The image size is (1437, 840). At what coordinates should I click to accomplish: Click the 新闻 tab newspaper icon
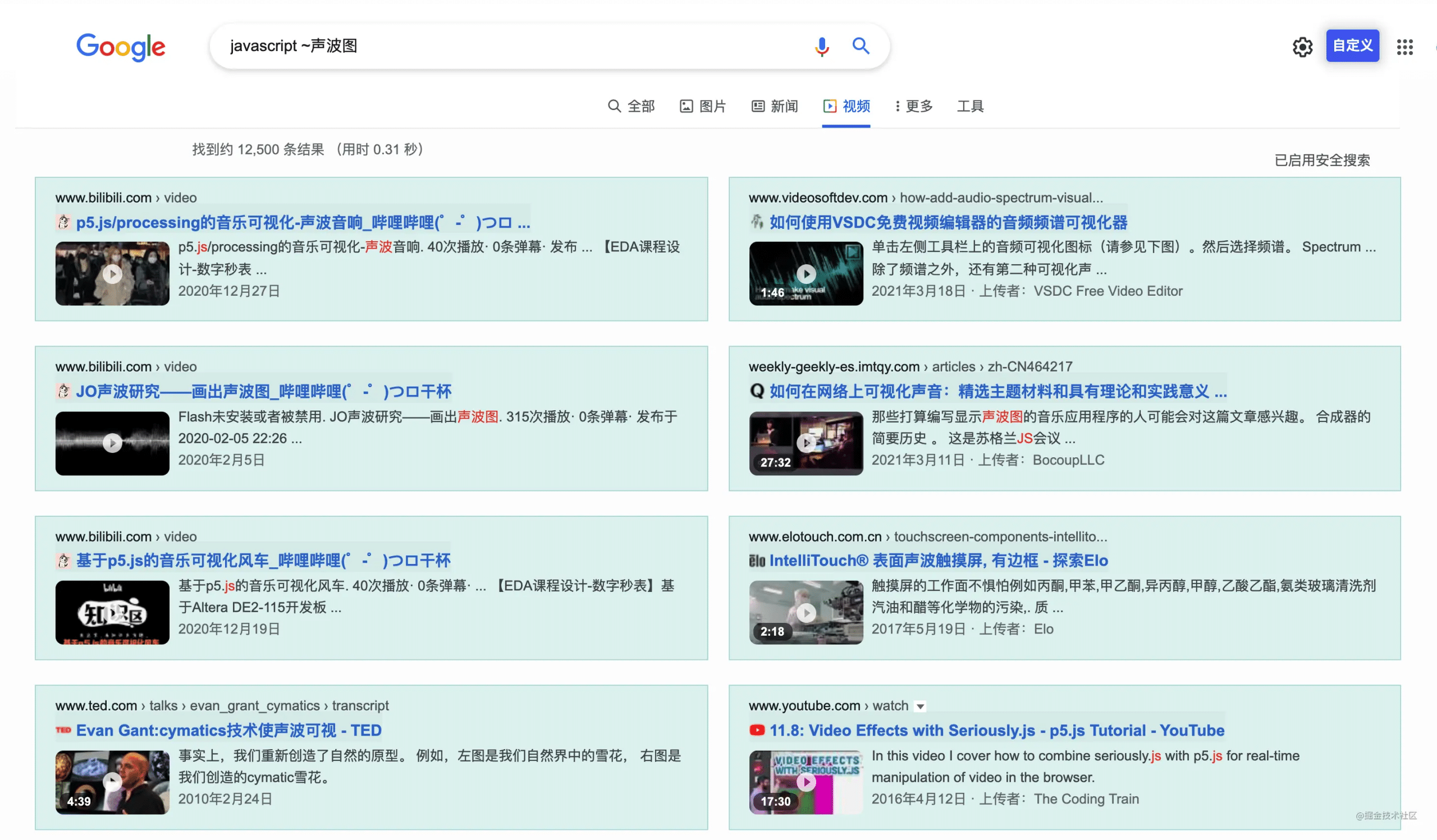758,106
